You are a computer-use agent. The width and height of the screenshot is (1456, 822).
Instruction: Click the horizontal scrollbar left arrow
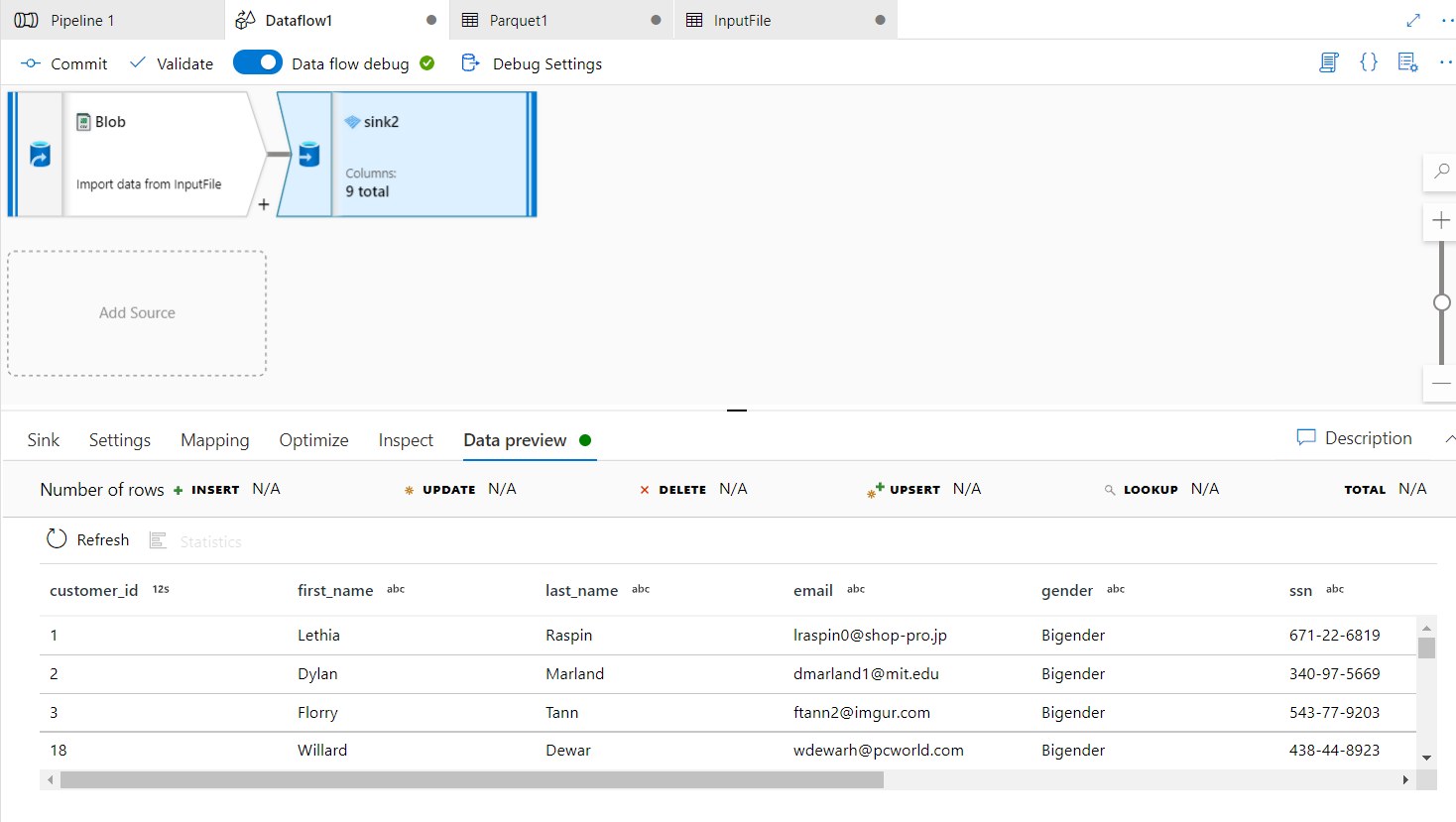[x=50, y=780]
